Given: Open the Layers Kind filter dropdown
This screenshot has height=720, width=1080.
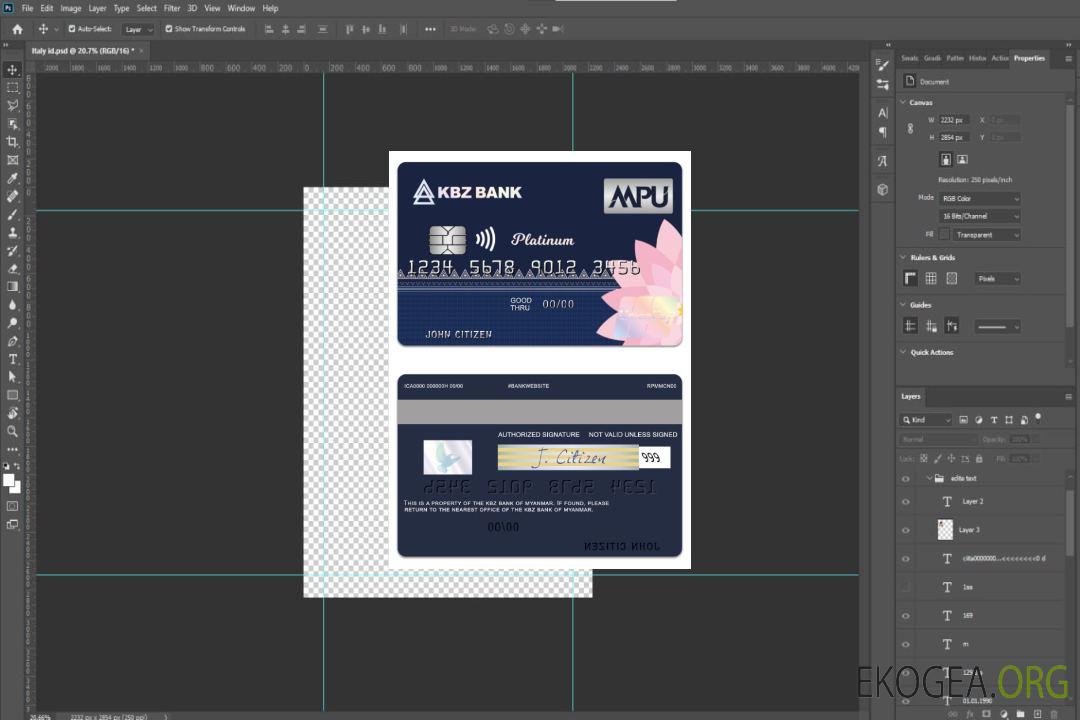Looking at the screenshot, I should coord(926,420).
